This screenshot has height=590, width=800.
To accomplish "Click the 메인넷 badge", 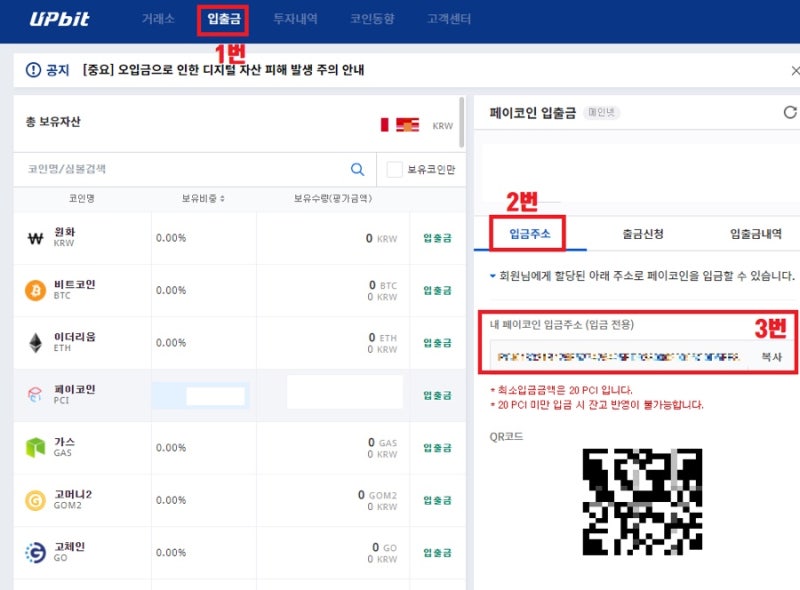I will pos(602,112).
